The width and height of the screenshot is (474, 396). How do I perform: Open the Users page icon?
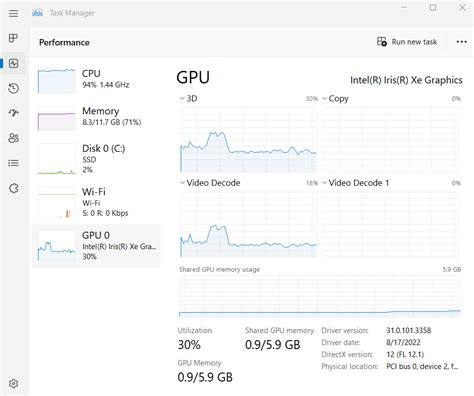[x=13, y=138]
